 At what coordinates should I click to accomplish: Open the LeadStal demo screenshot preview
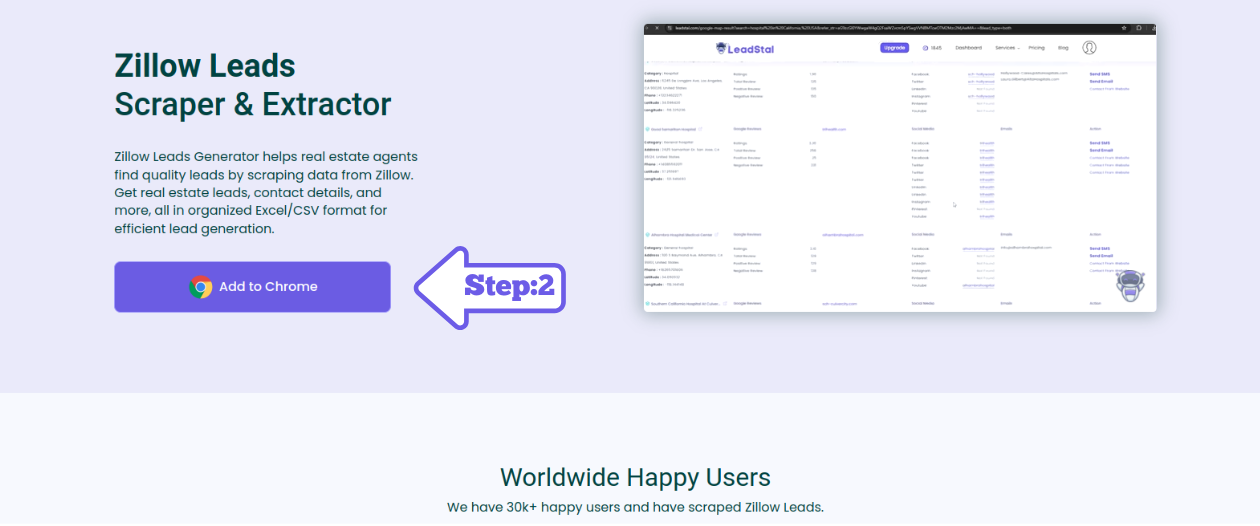900,167
